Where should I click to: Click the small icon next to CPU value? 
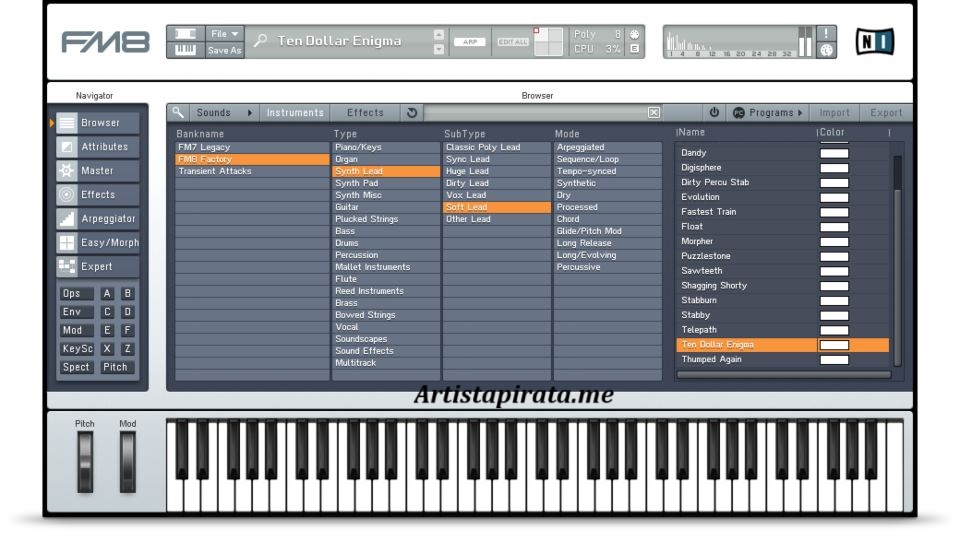(x=634, y=48)
